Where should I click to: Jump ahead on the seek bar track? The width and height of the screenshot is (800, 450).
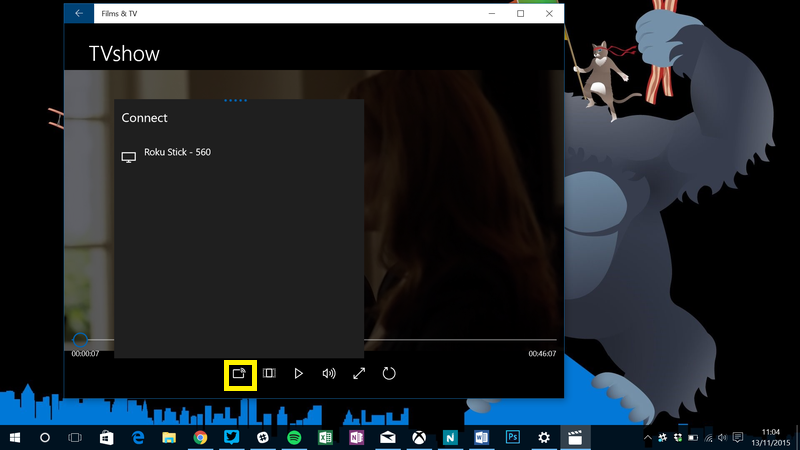[x=460, y=339]
